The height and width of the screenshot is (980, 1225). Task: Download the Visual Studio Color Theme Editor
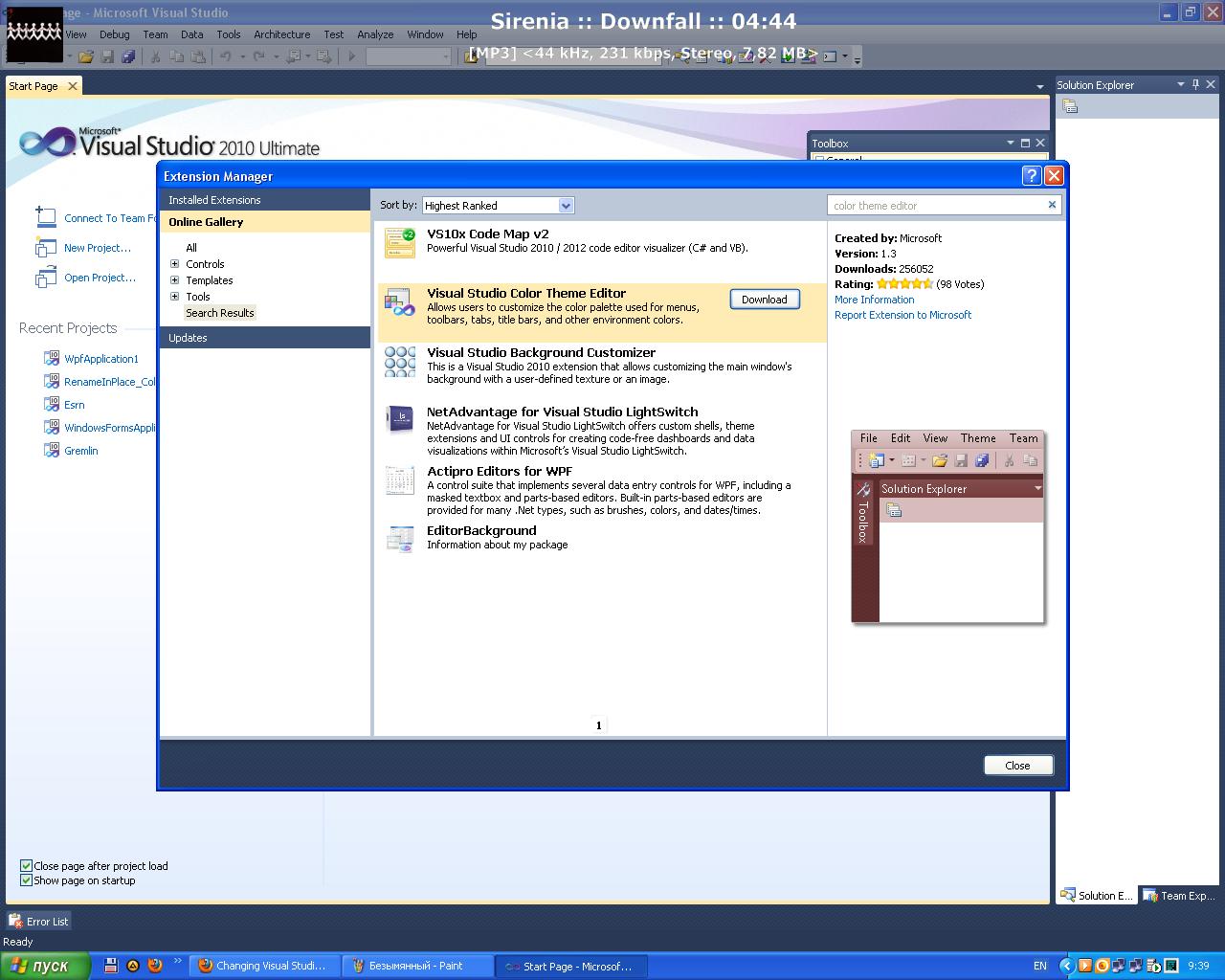tap(765, 300)
